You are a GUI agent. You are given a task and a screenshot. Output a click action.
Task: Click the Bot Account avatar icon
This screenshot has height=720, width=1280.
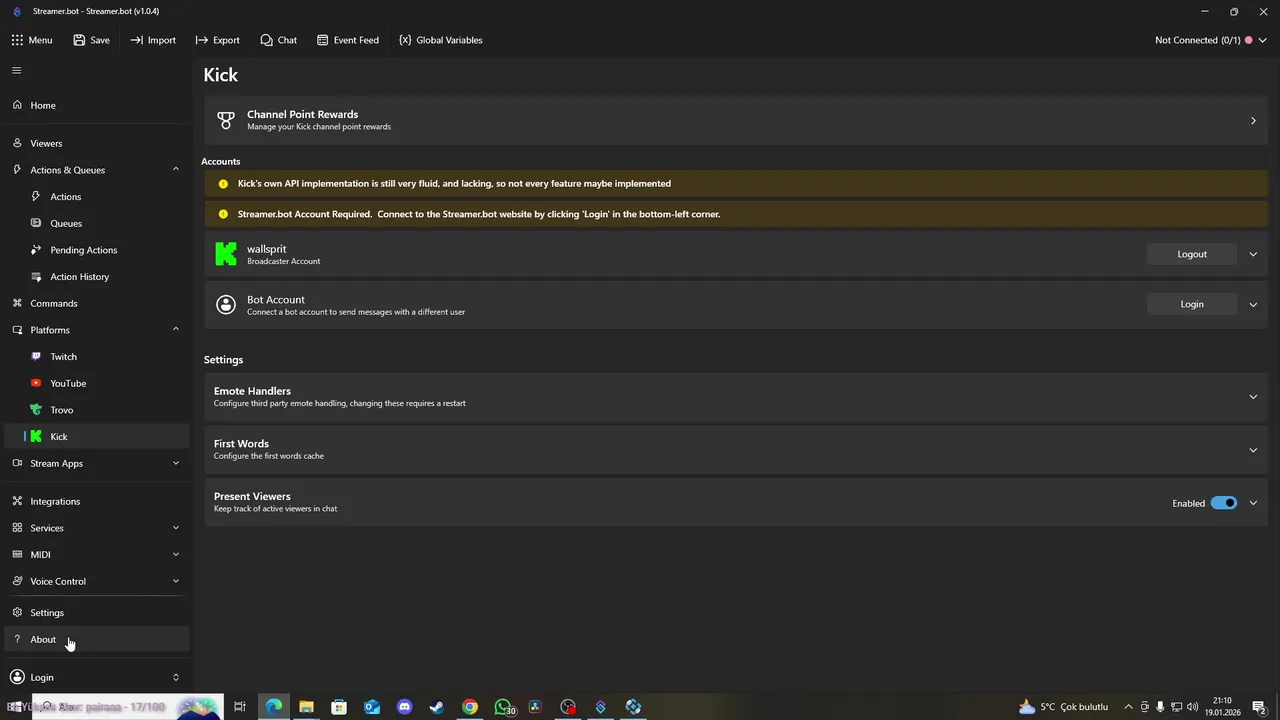click(226, 304)
